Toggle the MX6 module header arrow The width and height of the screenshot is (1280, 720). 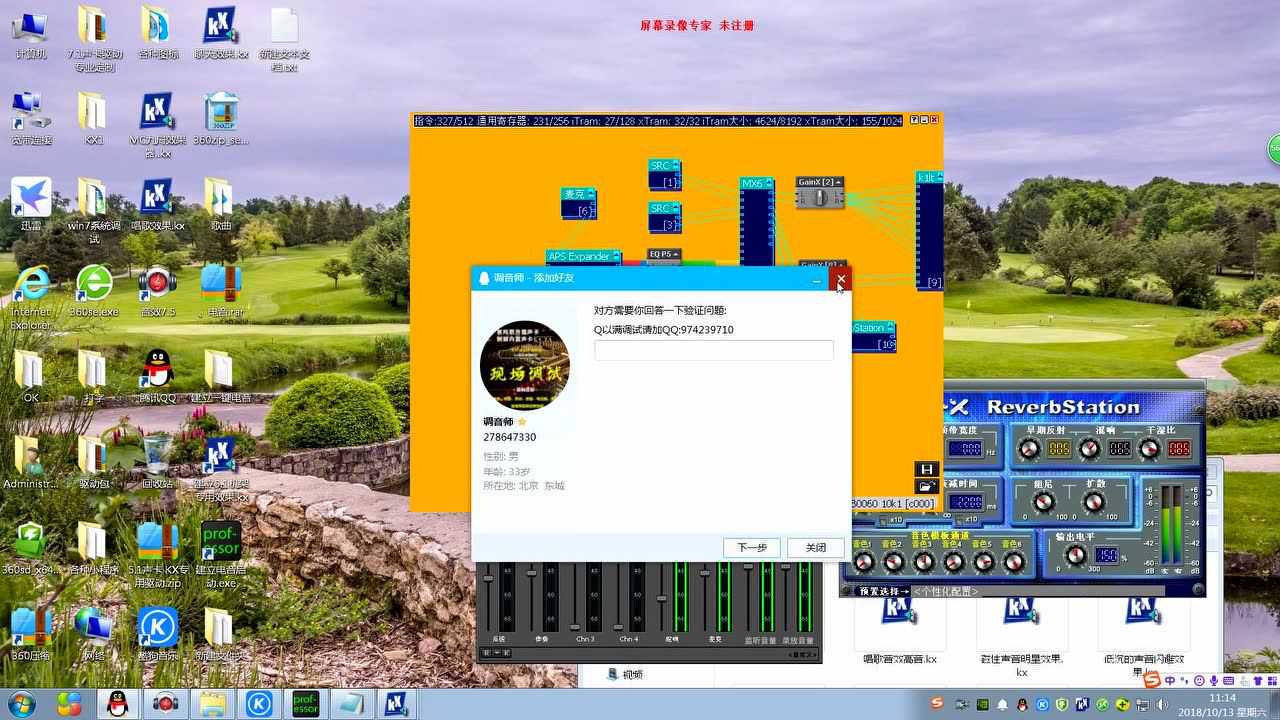coord(769,184)
